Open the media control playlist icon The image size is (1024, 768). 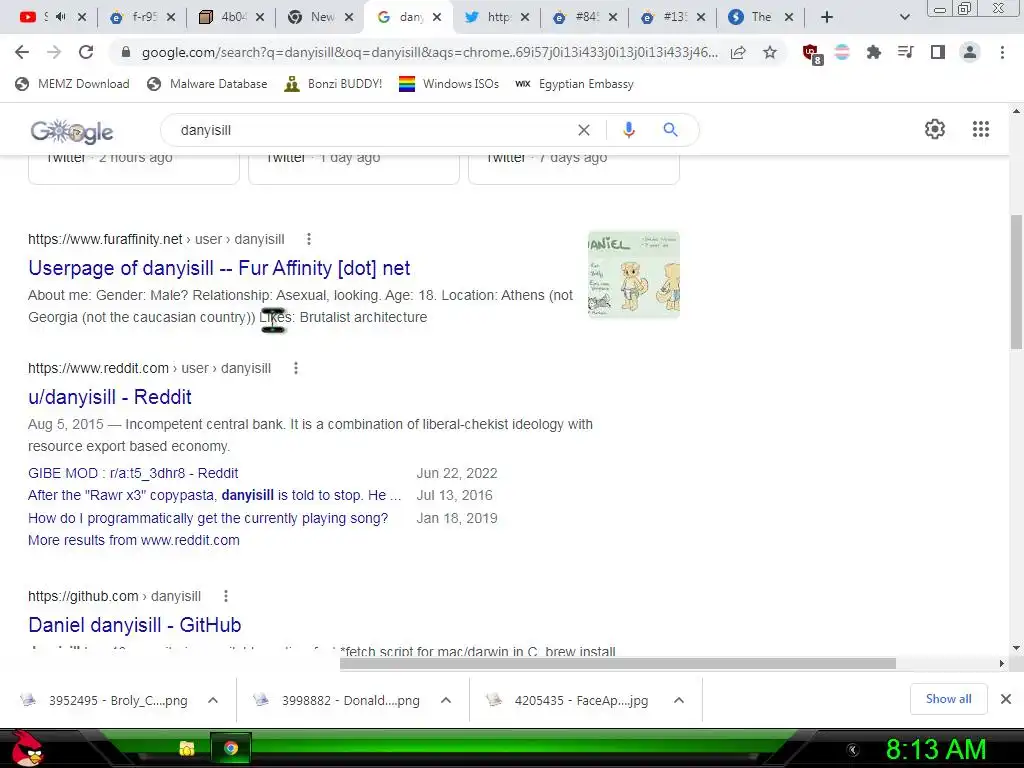[x=905, y=52]
